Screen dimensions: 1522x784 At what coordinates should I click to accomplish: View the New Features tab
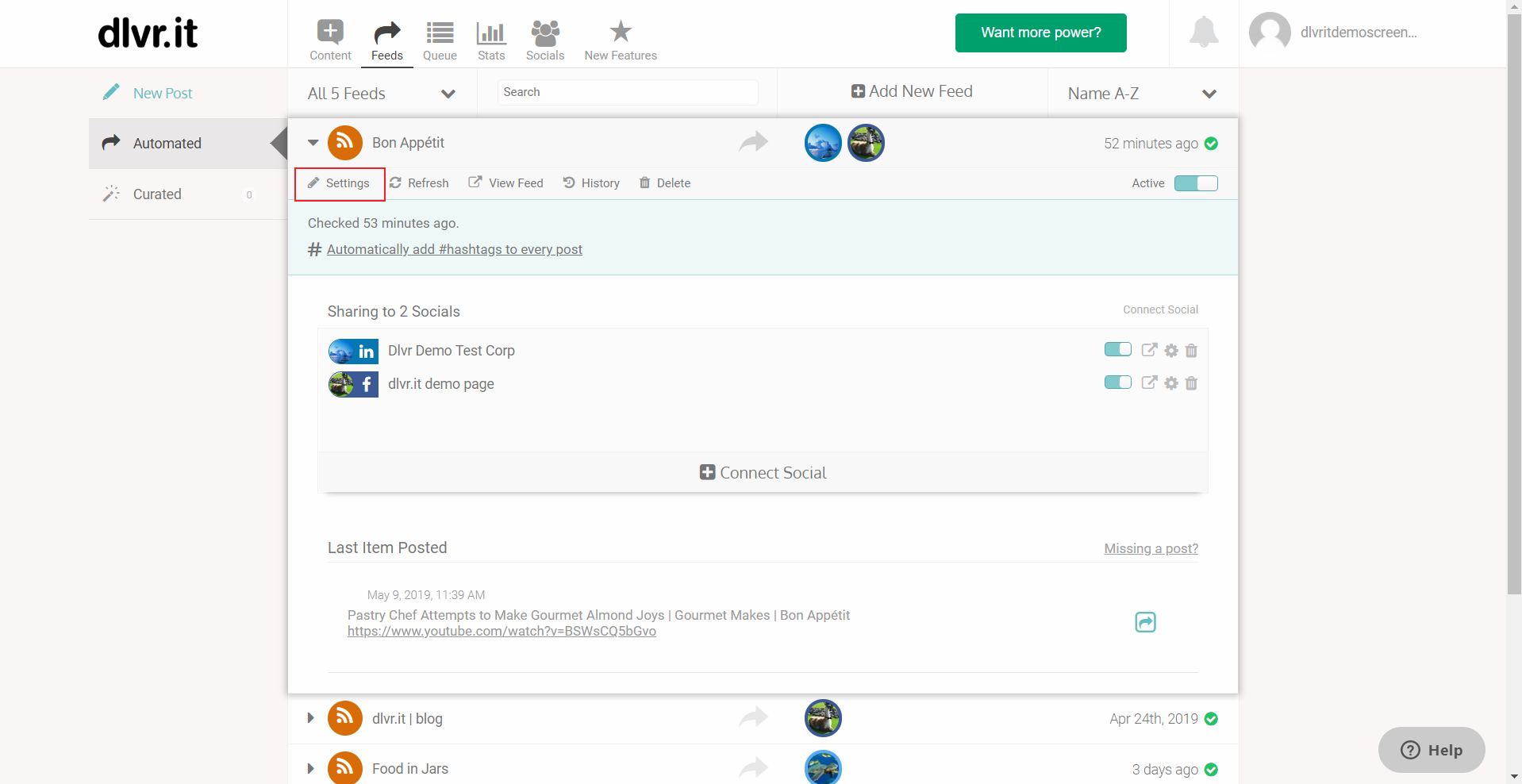tap(621, 40)
